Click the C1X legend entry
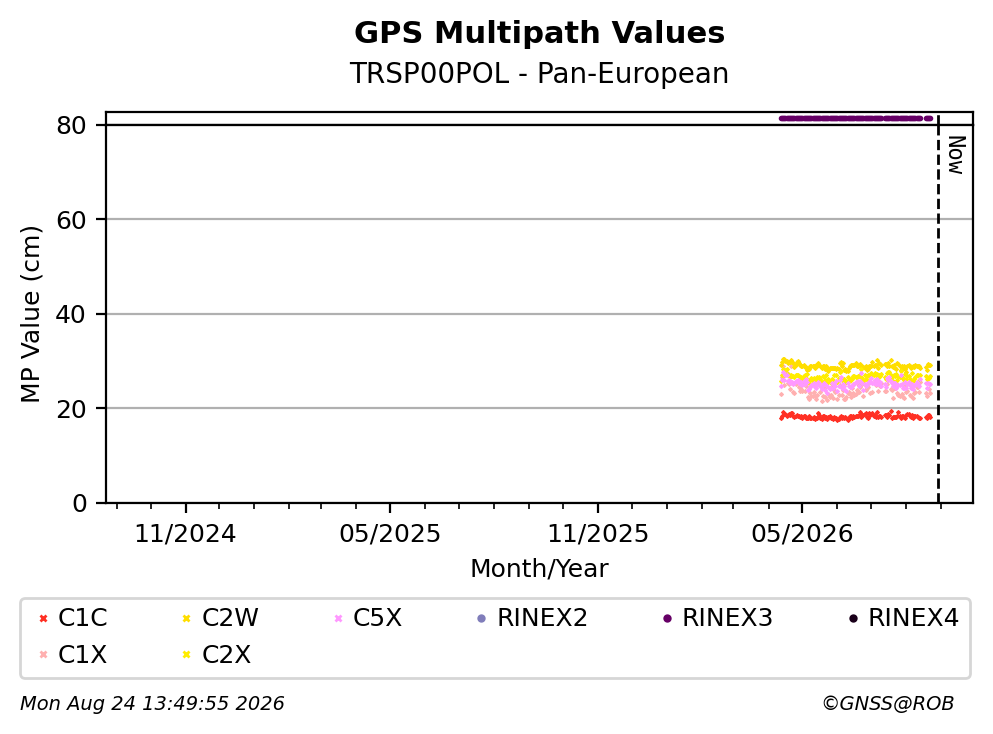The image size is (993, 734). [73, 655]
